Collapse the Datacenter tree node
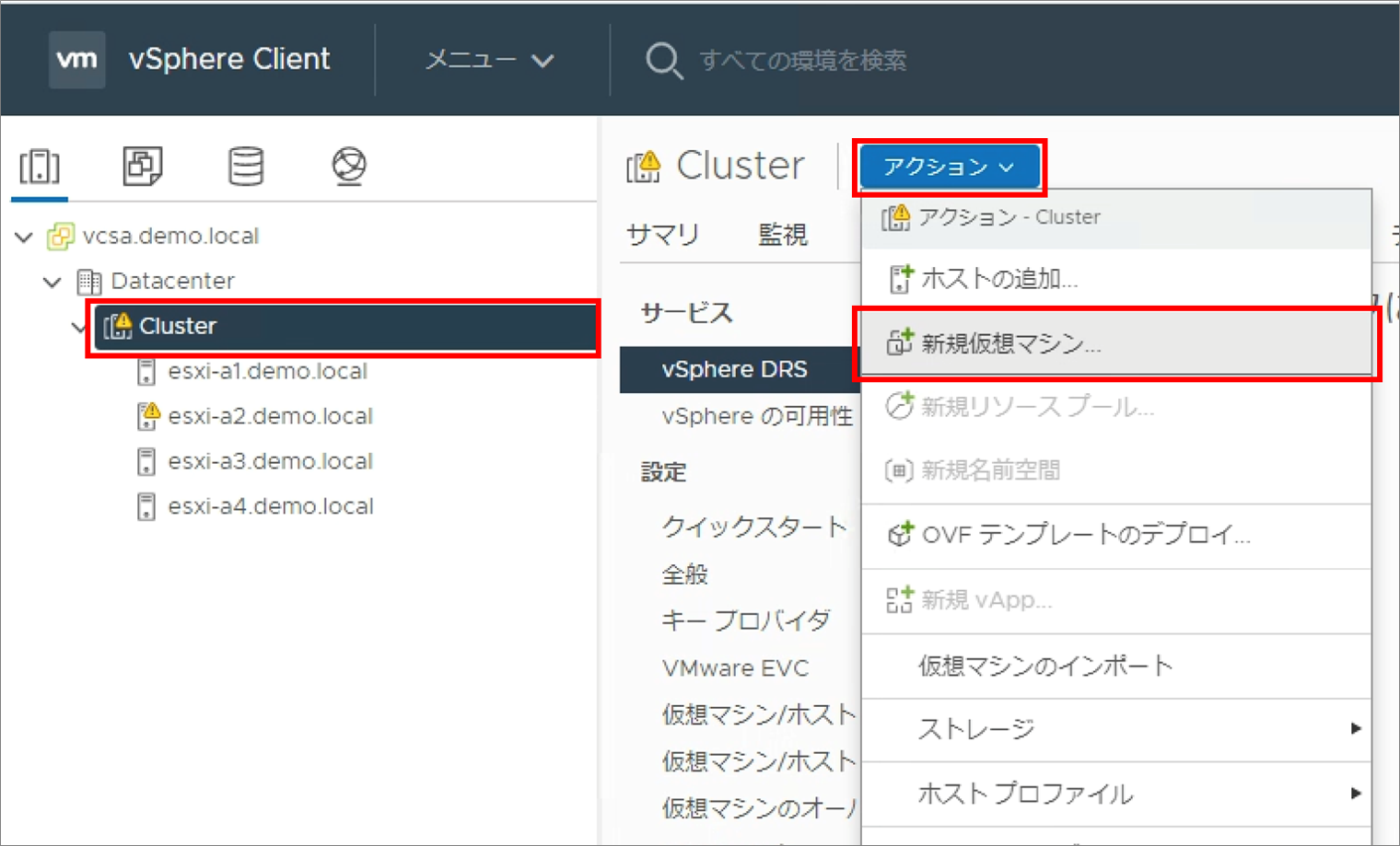 coord(53,282)
